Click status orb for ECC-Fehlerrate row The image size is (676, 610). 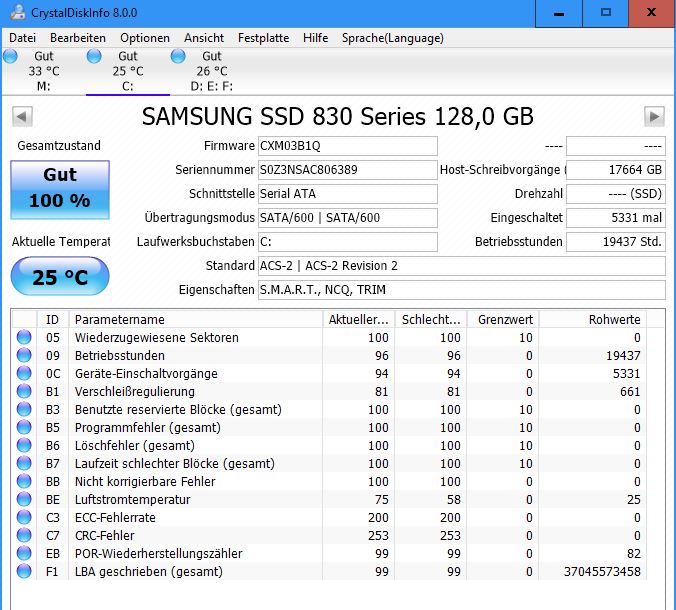point(24,517)
